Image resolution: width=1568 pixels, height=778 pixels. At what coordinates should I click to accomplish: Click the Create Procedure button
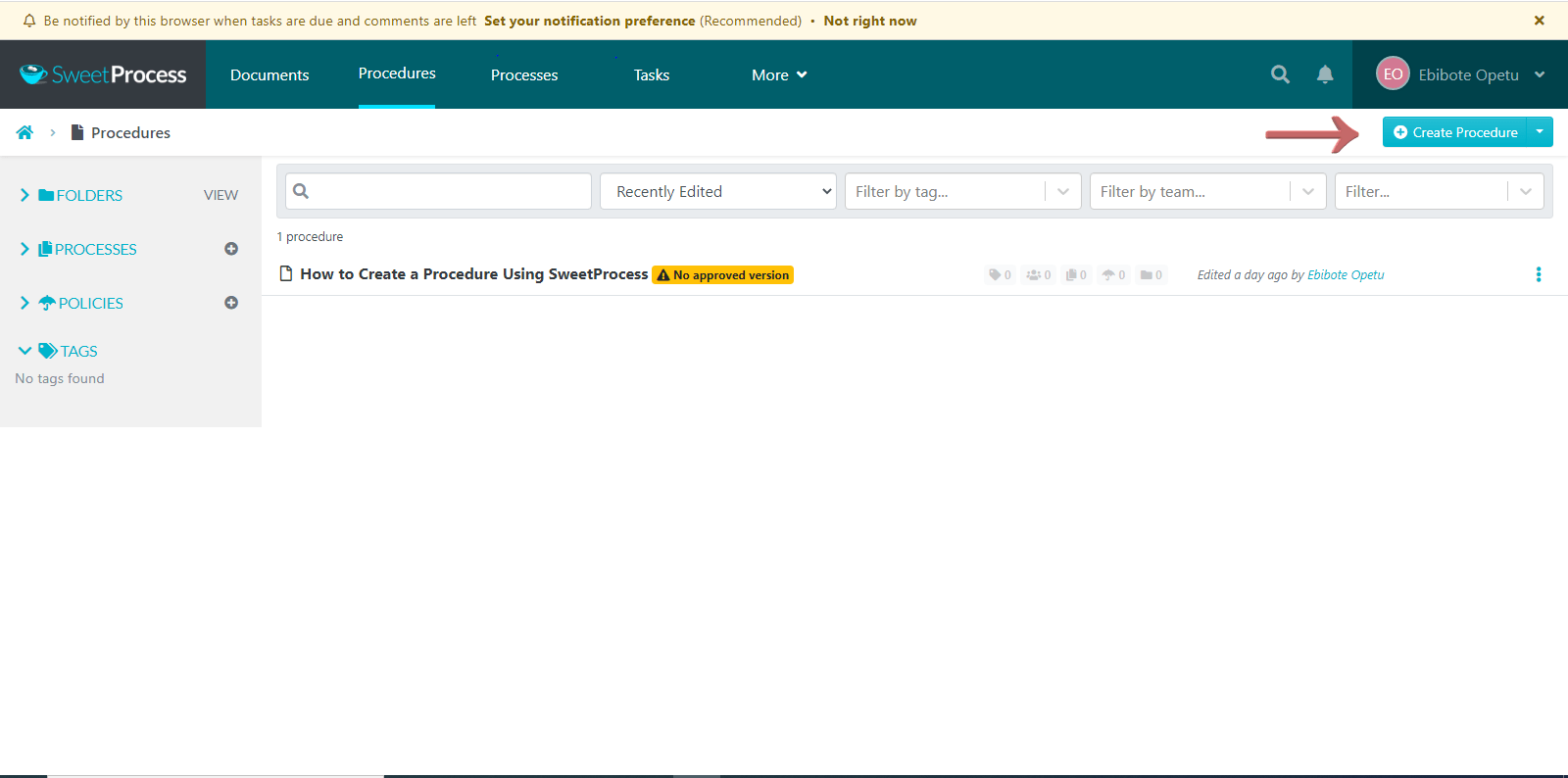pyautogui.click(x=1455, y=131)
